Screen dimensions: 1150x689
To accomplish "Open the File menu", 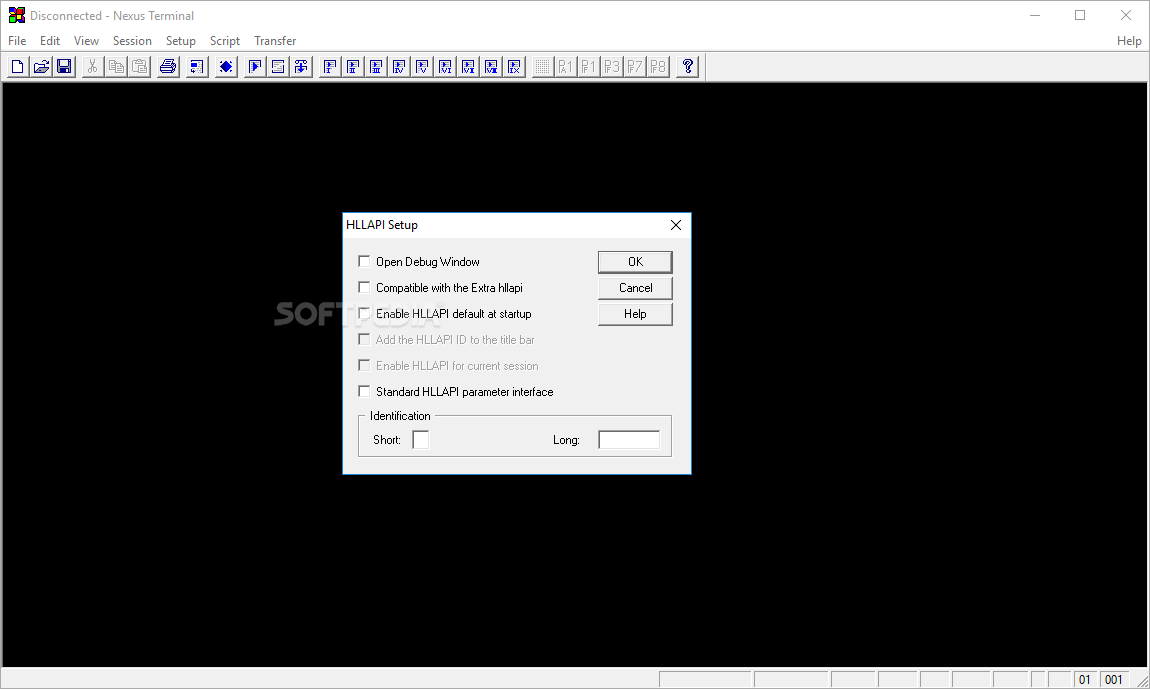I will click(17, 40).
